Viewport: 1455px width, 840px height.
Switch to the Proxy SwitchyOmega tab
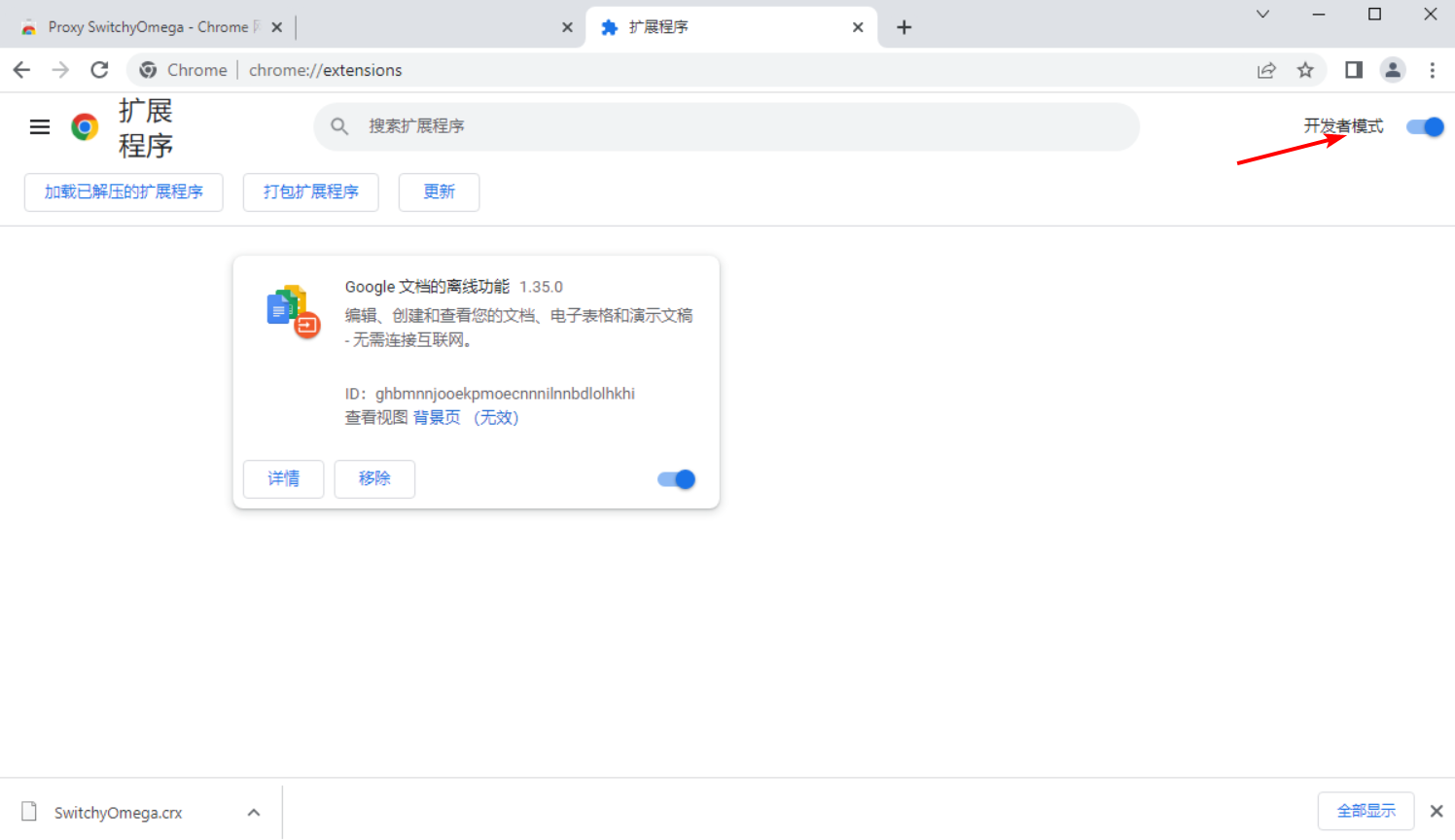coord(146,27)
